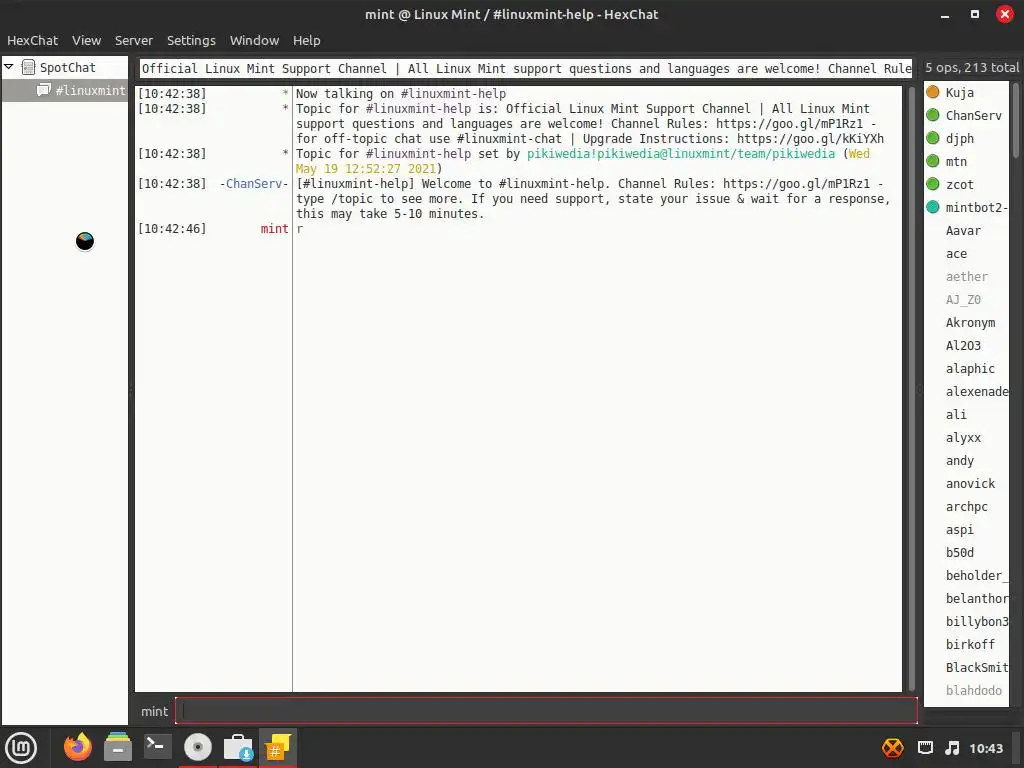
Task: Click djph's green status icon
Action: (933, 138)
